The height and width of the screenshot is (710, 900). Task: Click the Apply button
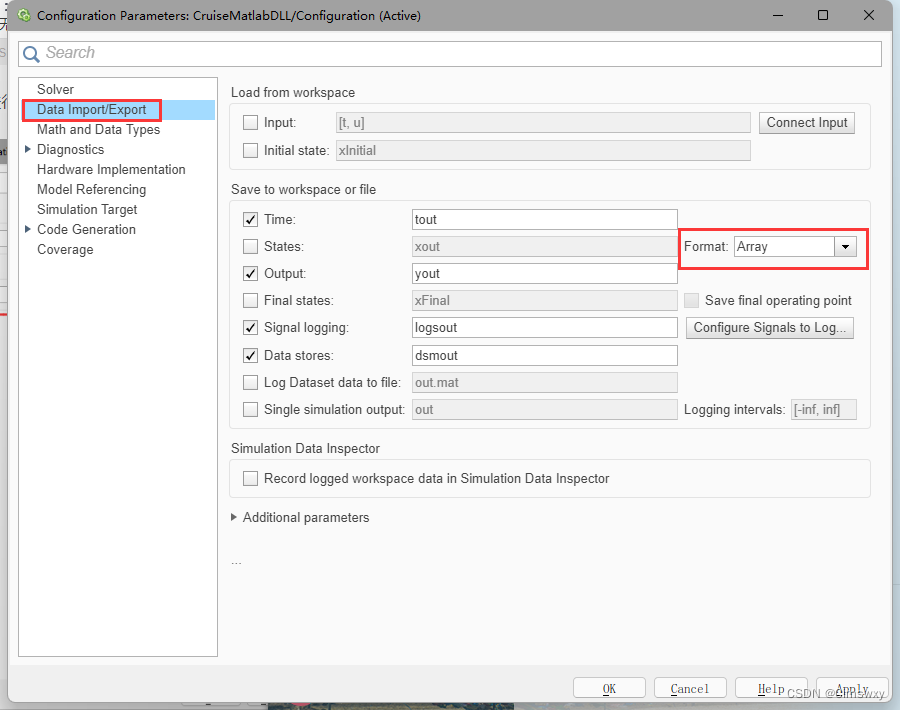point(852,688)
